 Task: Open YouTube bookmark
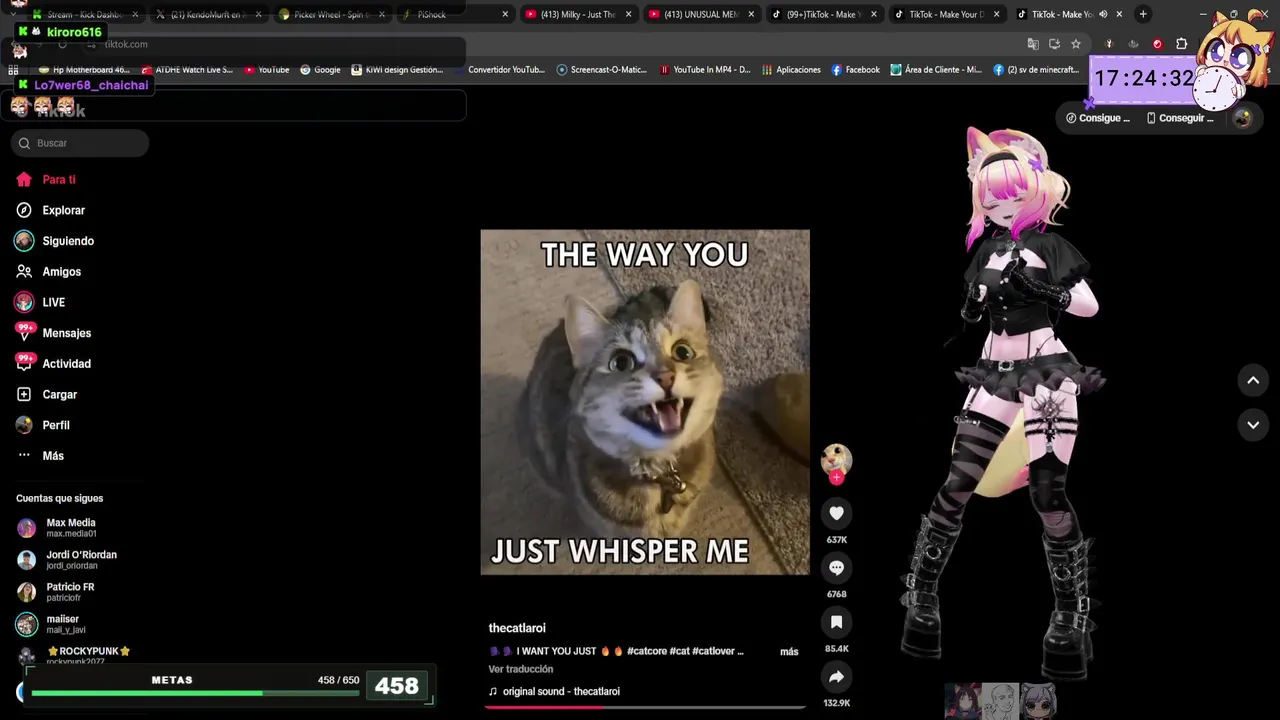coord(265,70)
